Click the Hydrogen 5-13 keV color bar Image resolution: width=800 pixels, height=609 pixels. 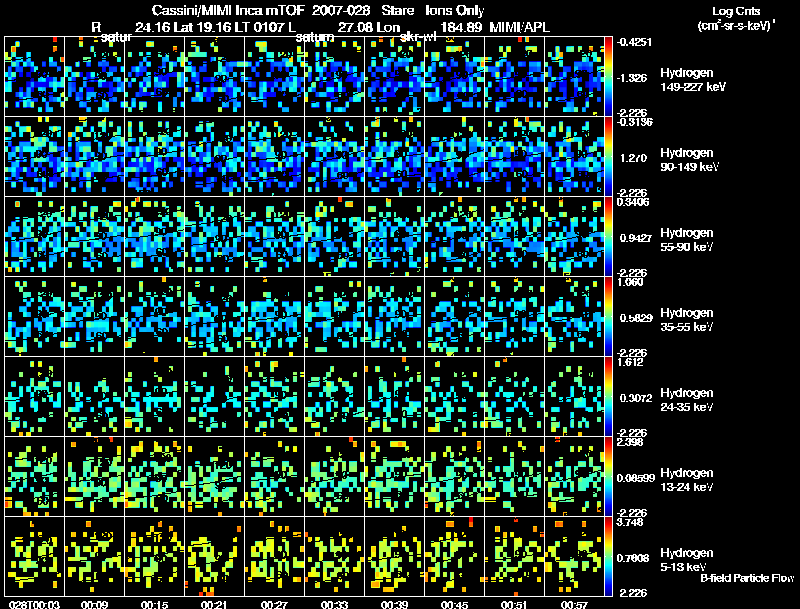click(608, 556)
